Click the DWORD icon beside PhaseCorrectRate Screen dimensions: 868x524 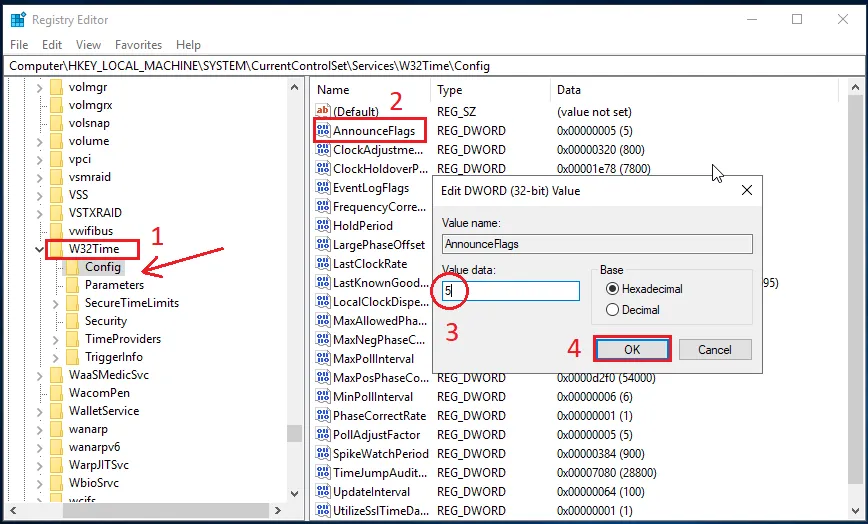[323, 415]
